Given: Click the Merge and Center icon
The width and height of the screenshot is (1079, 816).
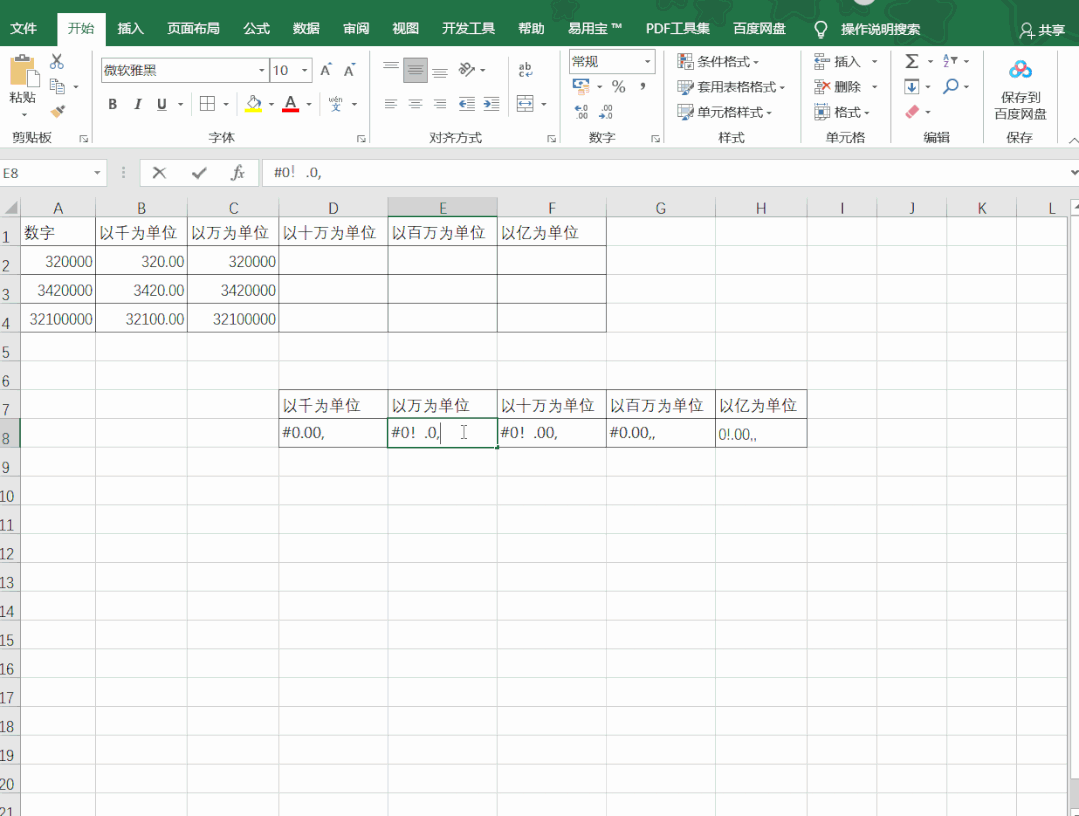Looking at the screenshot, I should pos(525,104).
